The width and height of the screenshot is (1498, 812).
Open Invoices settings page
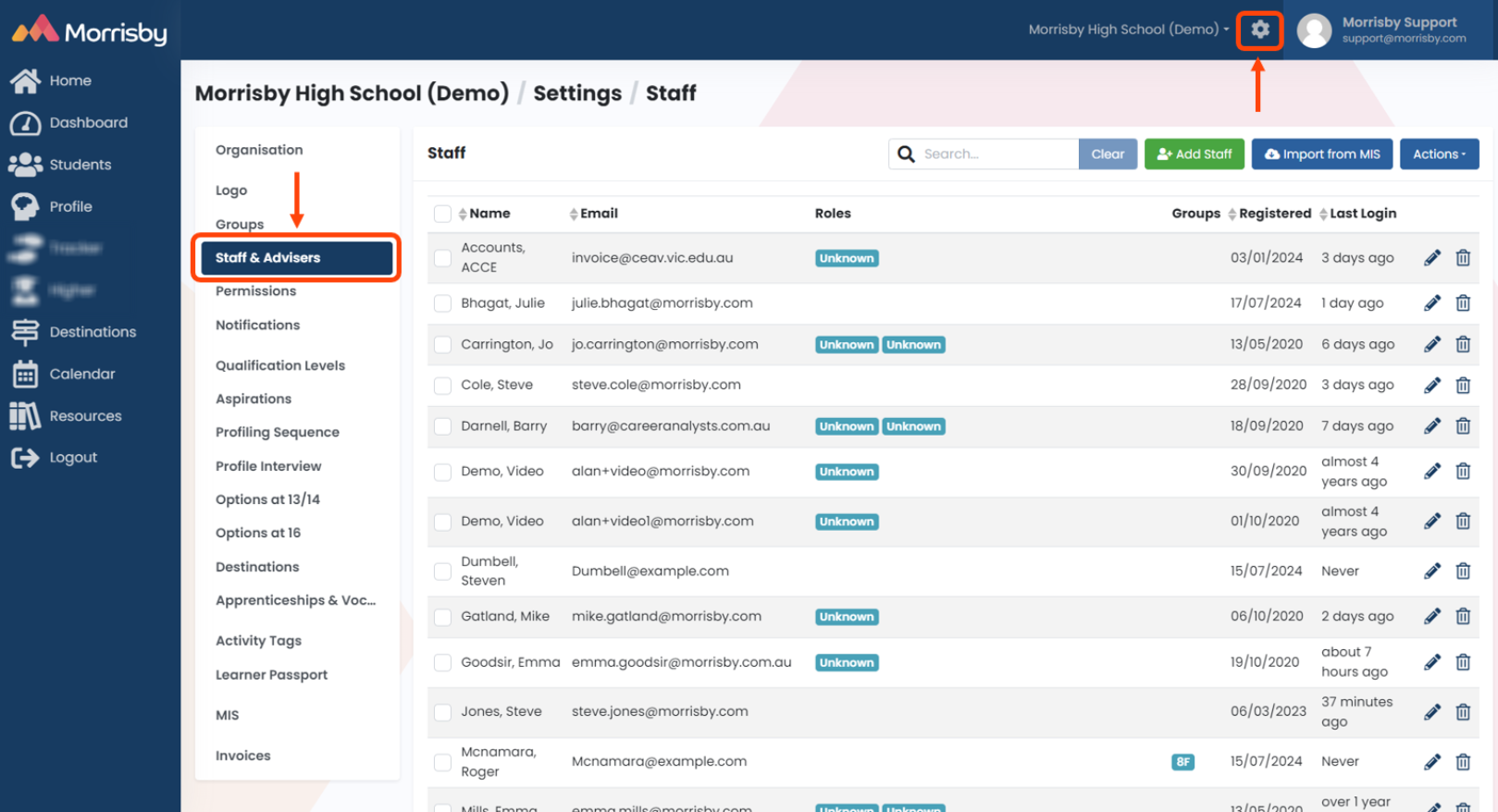pyautogui.click(x=243, y=756)
